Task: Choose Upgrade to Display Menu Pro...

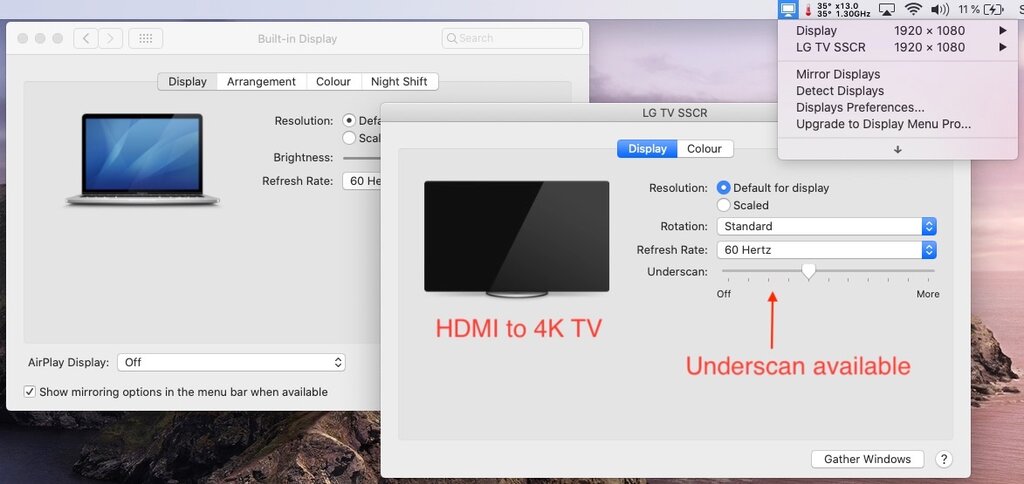Action: [x=884, y=124]
